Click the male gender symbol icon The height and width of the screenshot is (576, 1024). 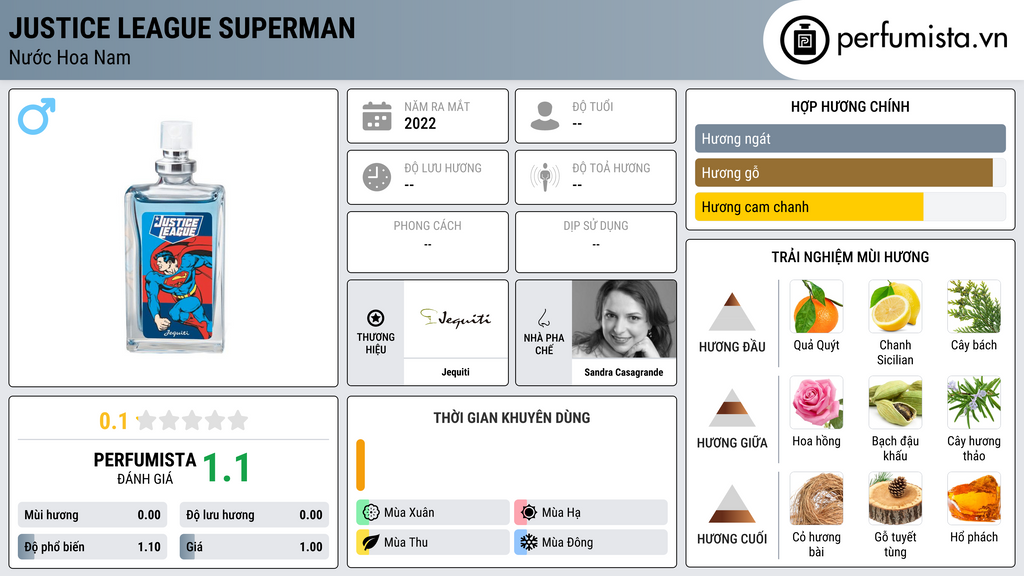pyautogui.click(x=37, y=116)
